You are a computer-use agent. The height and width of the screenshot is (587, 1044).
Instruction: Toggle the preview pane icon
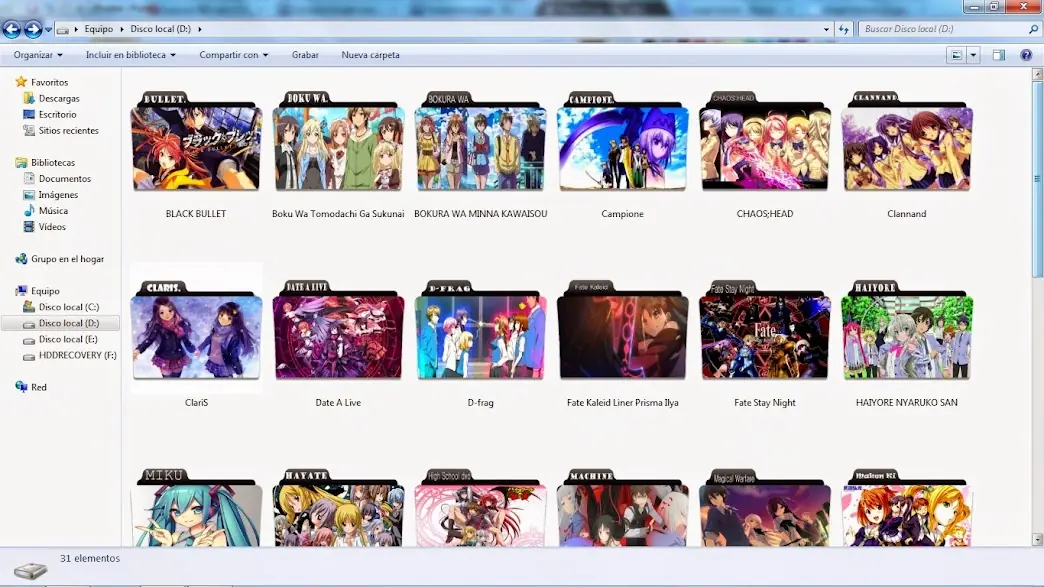click(999, 55)
